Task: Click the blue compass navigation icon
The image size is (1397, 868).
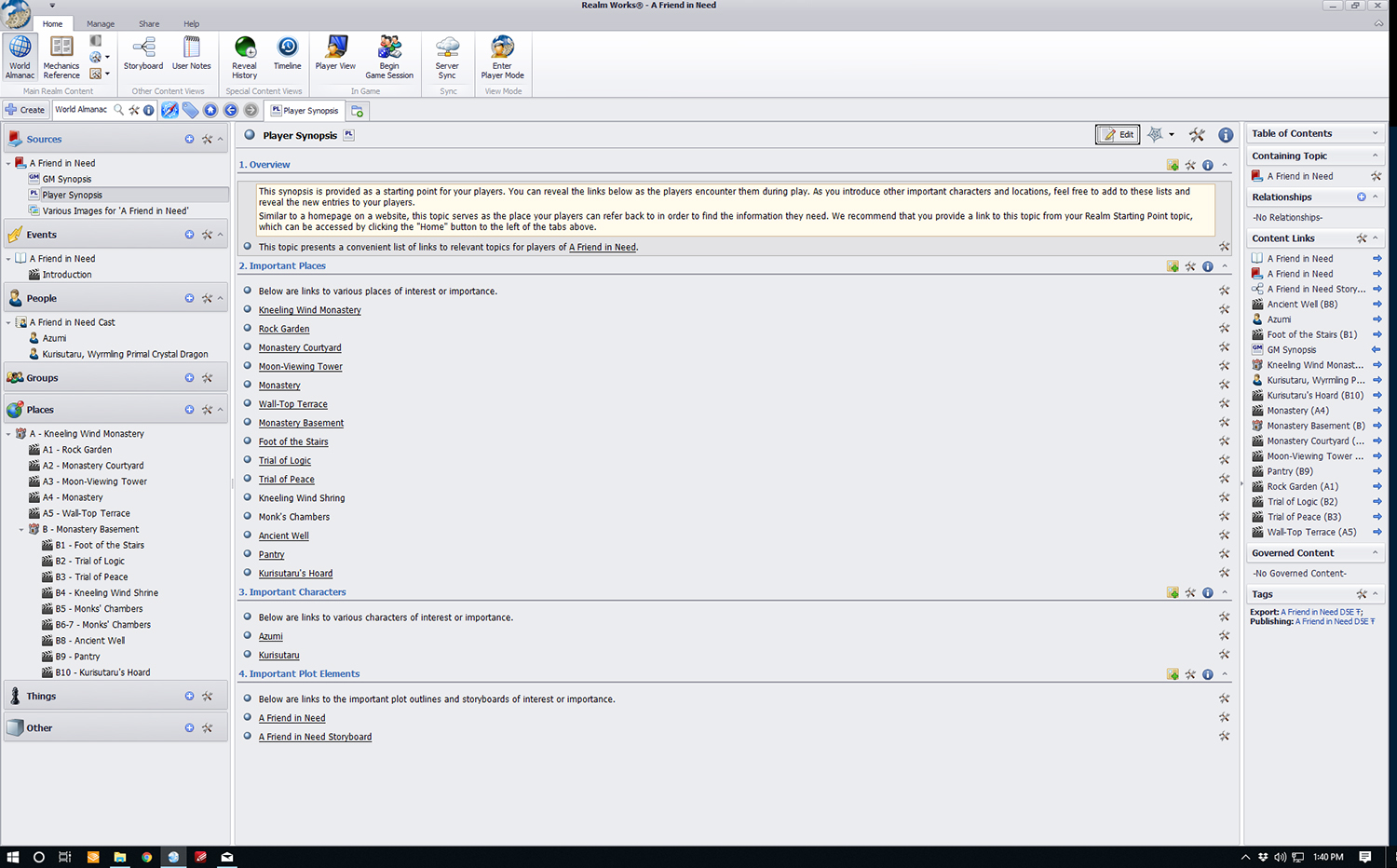Action: [170, 110]
